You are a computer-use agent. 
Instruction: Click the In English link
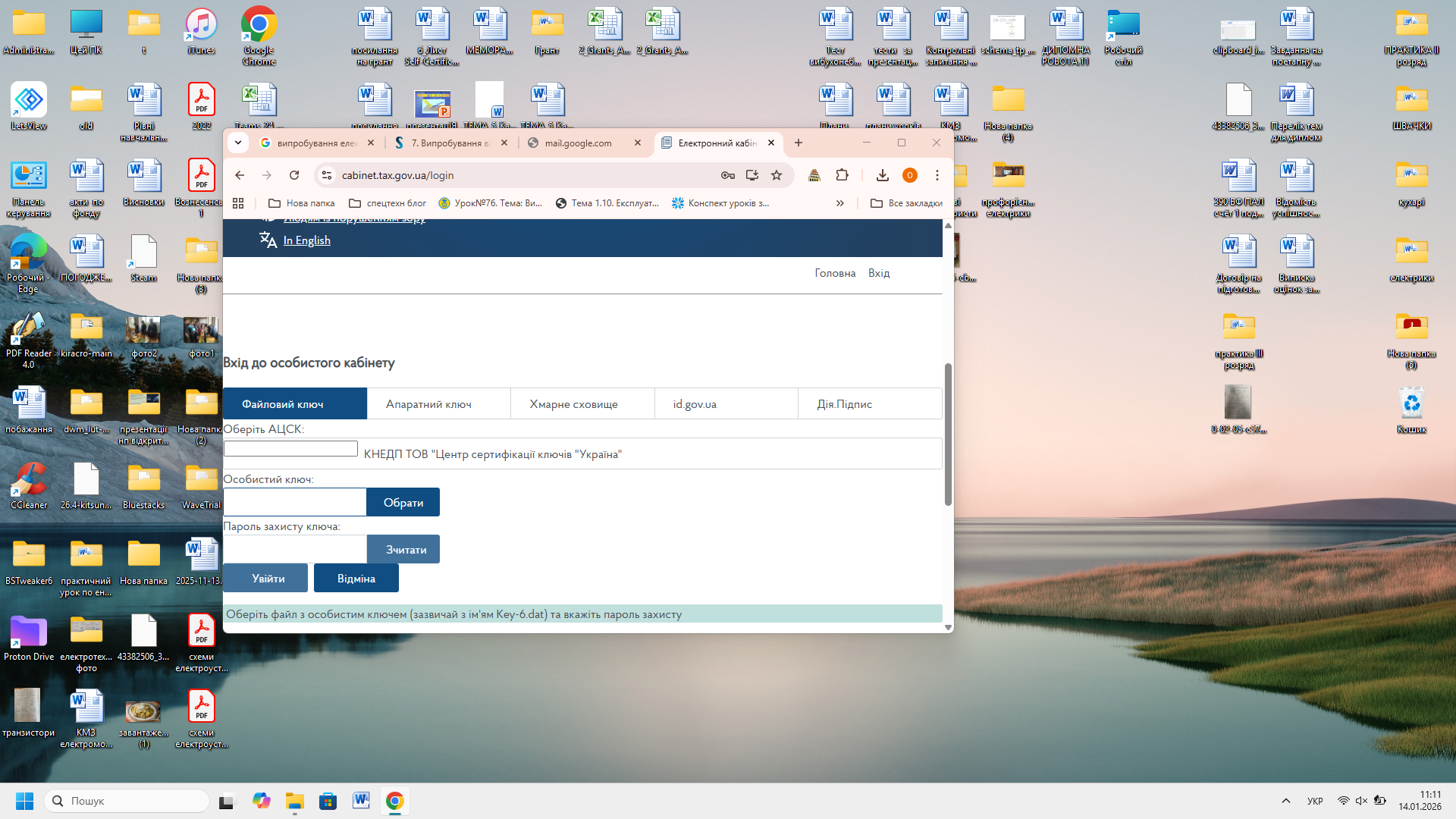pyautogui.click(x=306, y=240)
